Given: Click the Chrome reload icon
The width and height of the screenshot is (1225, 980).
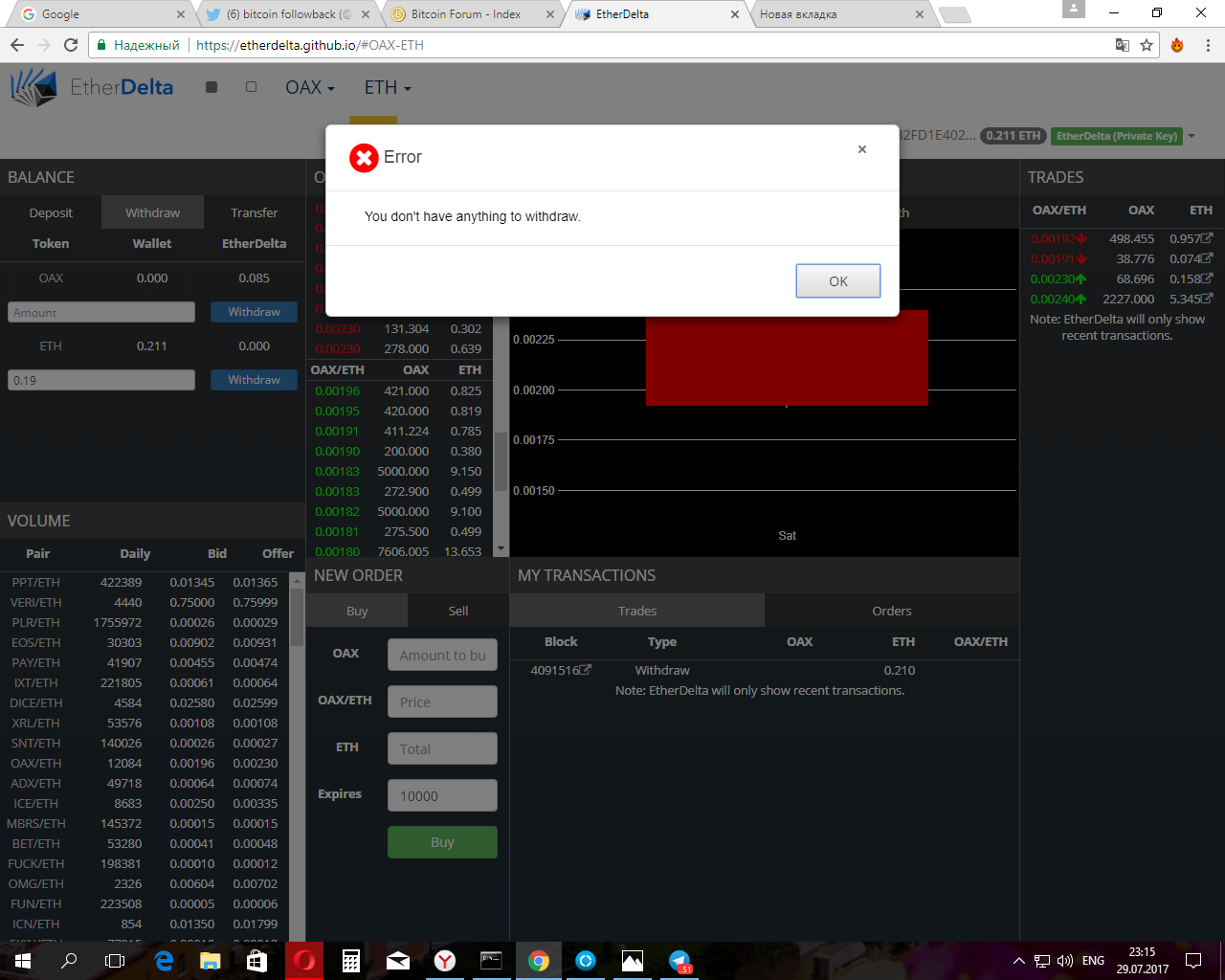Looking at the screenshot, I should 71,45.
